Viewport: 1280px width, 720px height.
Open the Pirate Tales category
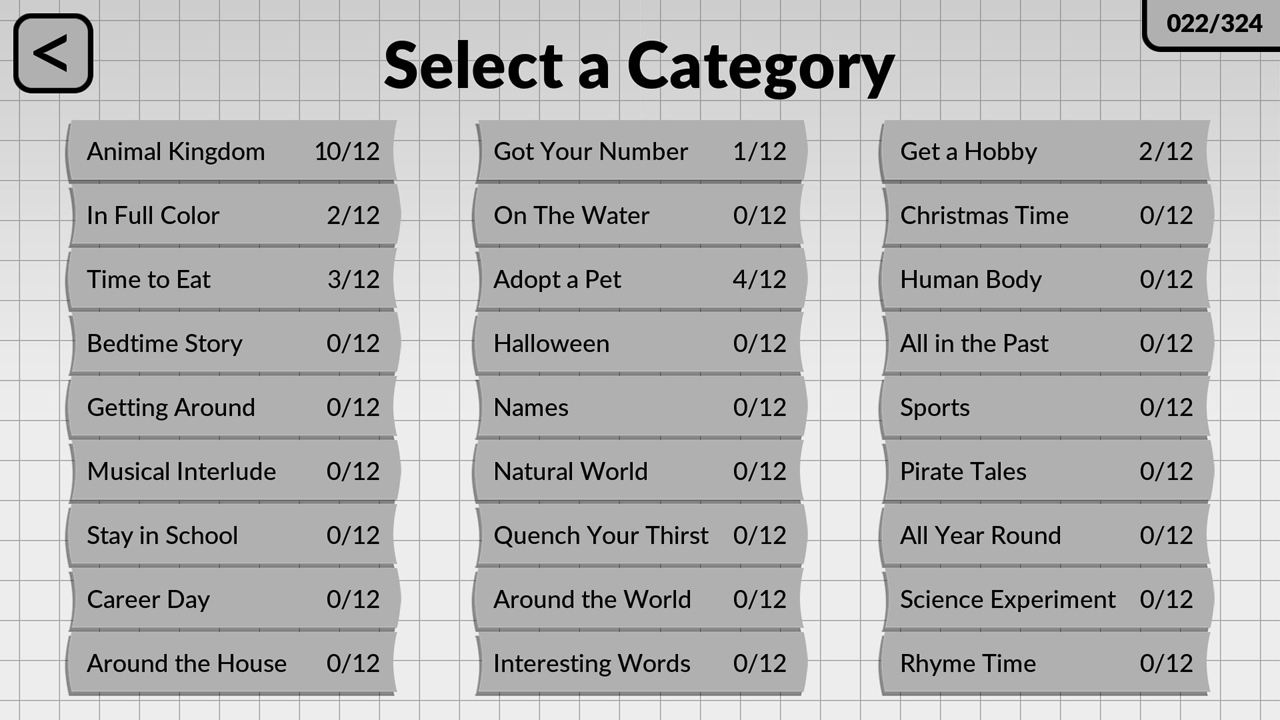tap(1046, 472)
